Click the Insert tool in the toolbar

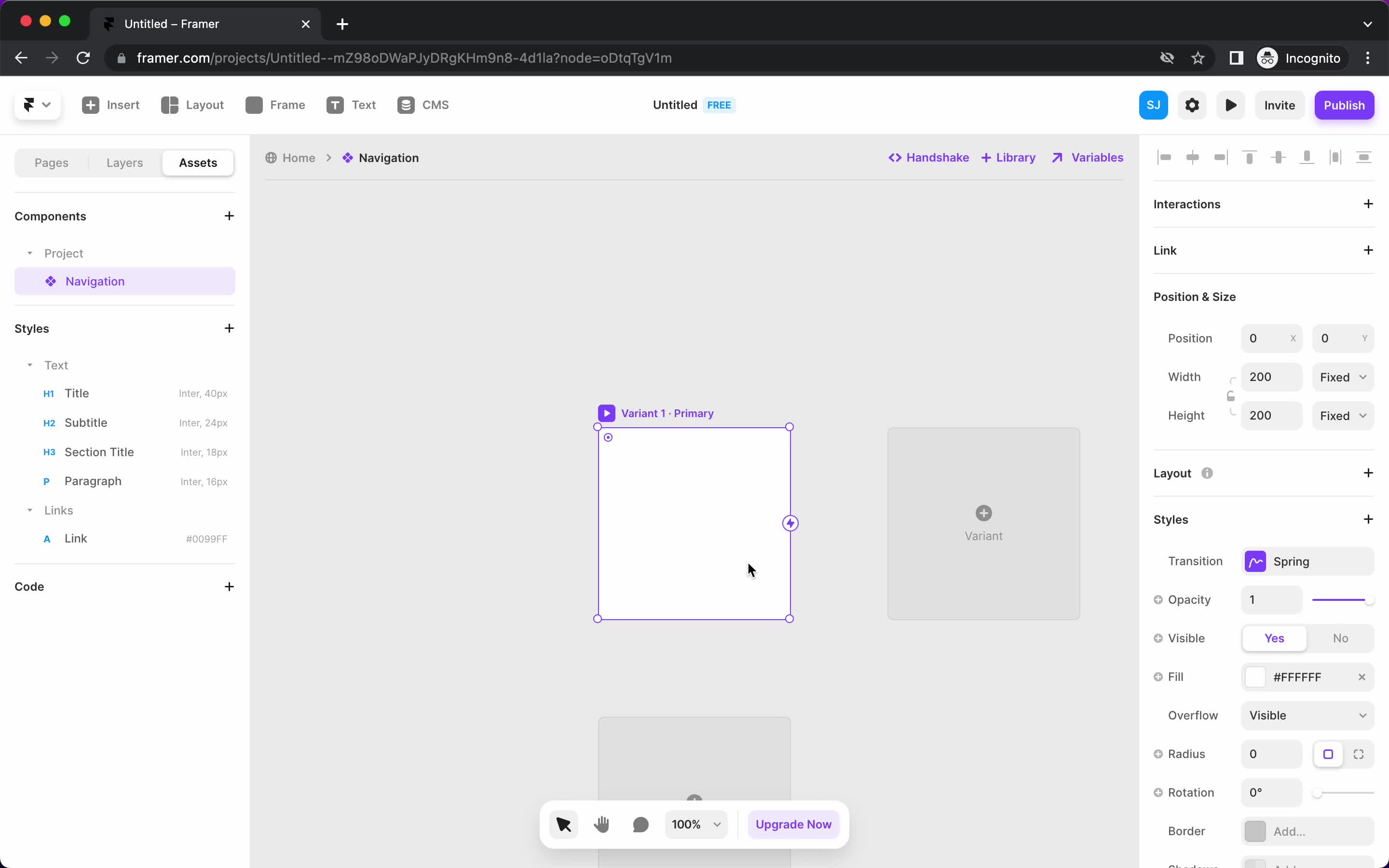(110, 104)
